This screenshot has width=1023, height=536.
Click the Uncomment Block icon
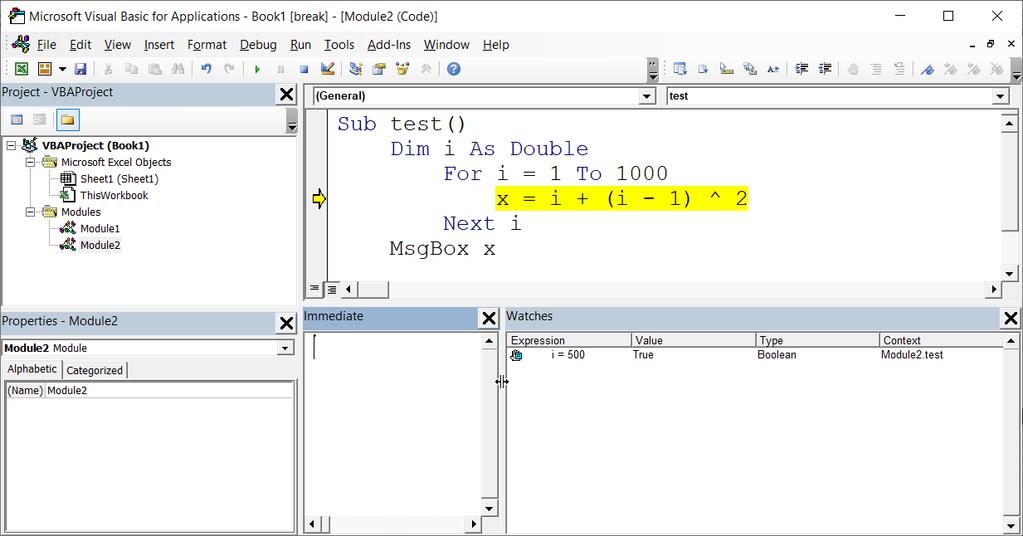coord(899,69)
